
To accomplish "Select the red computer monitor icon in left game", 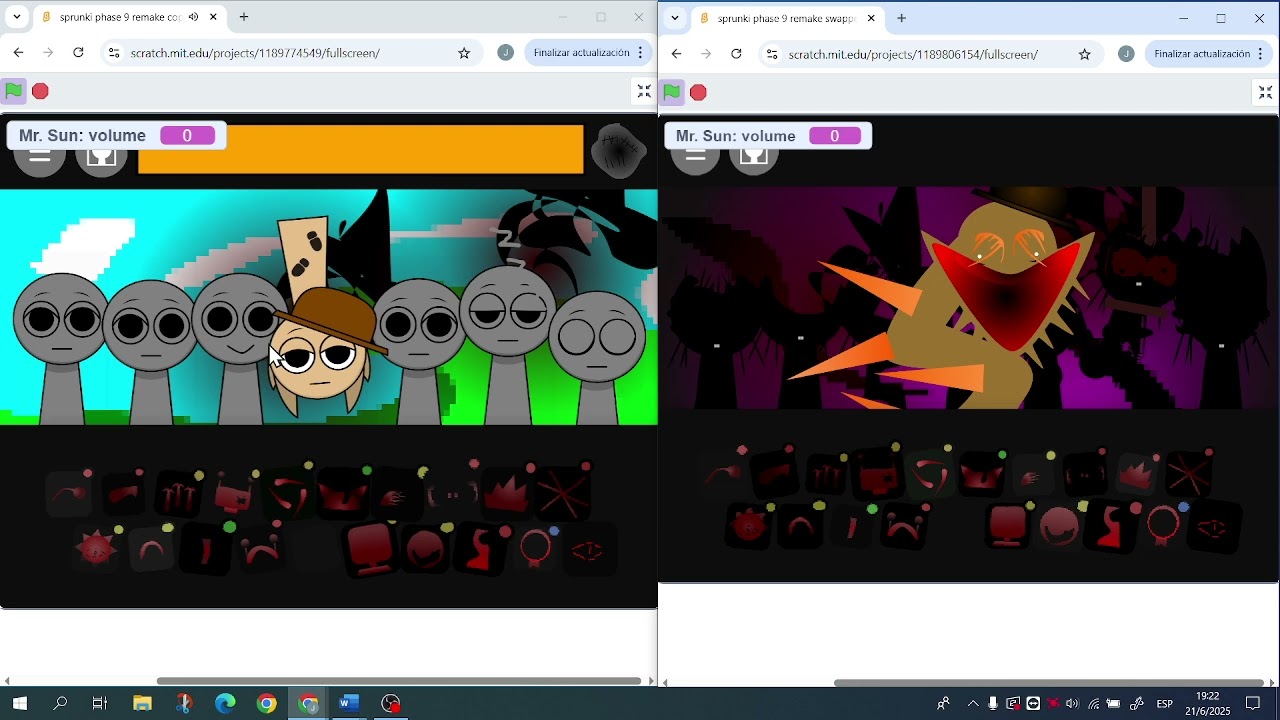I will coord(370,549).
